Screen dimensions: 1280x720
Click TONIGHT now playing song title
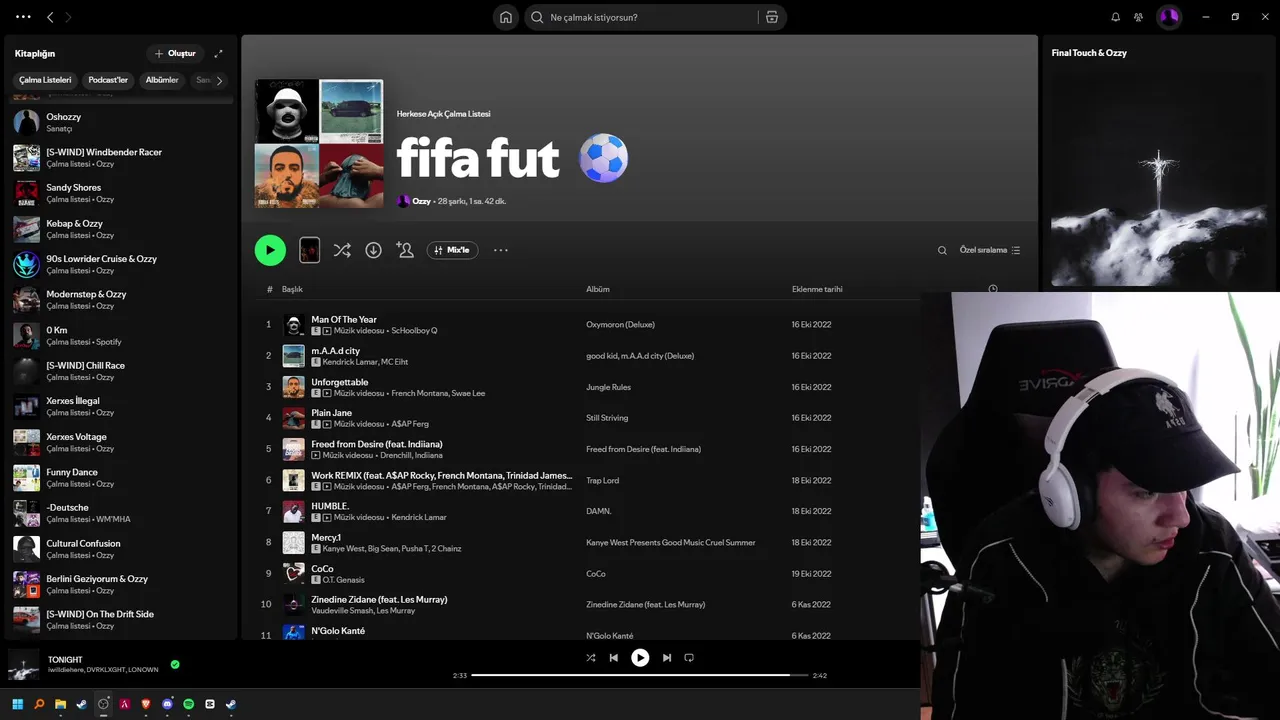[65, 660]
